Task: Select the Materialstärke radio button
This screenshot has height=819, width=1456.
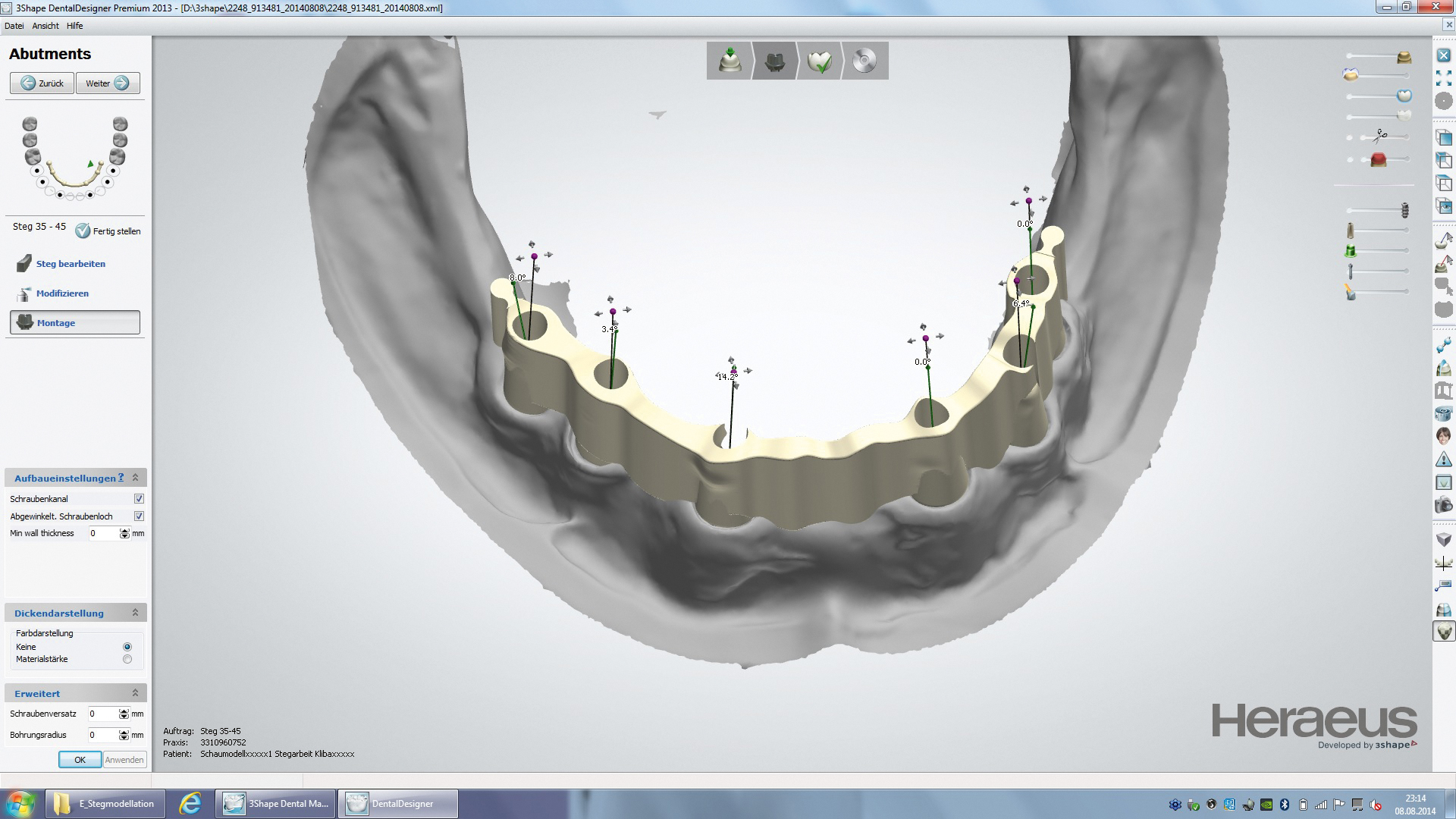Action: coord(127,660)
